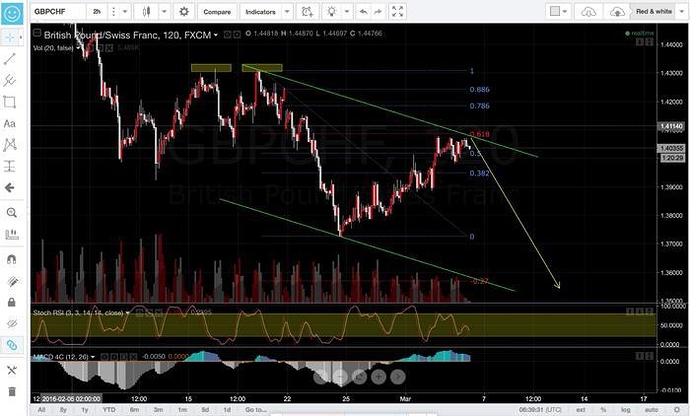
Task: Expand the chart style dropdown arrow
Action: pyautogui.click(x=164, y=12)
